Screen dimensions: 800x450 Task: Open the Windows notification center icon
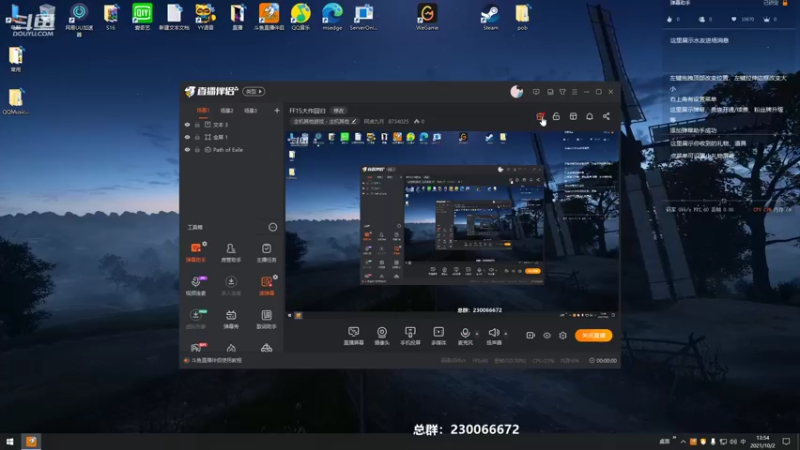786,441
